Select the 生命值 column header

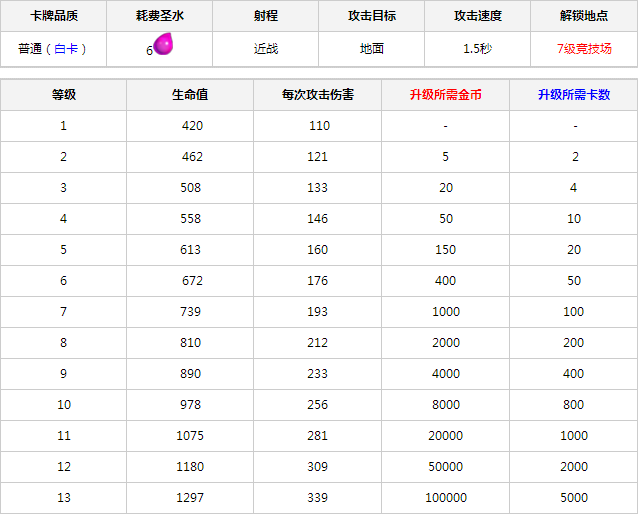[x=190, y=95]
